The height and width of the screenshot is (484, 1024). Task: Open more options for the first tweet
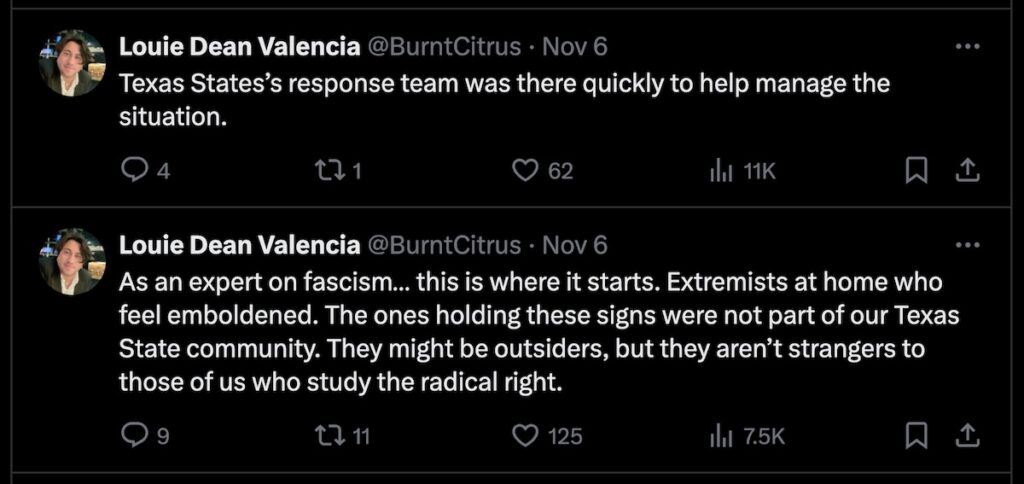(966, 46)
